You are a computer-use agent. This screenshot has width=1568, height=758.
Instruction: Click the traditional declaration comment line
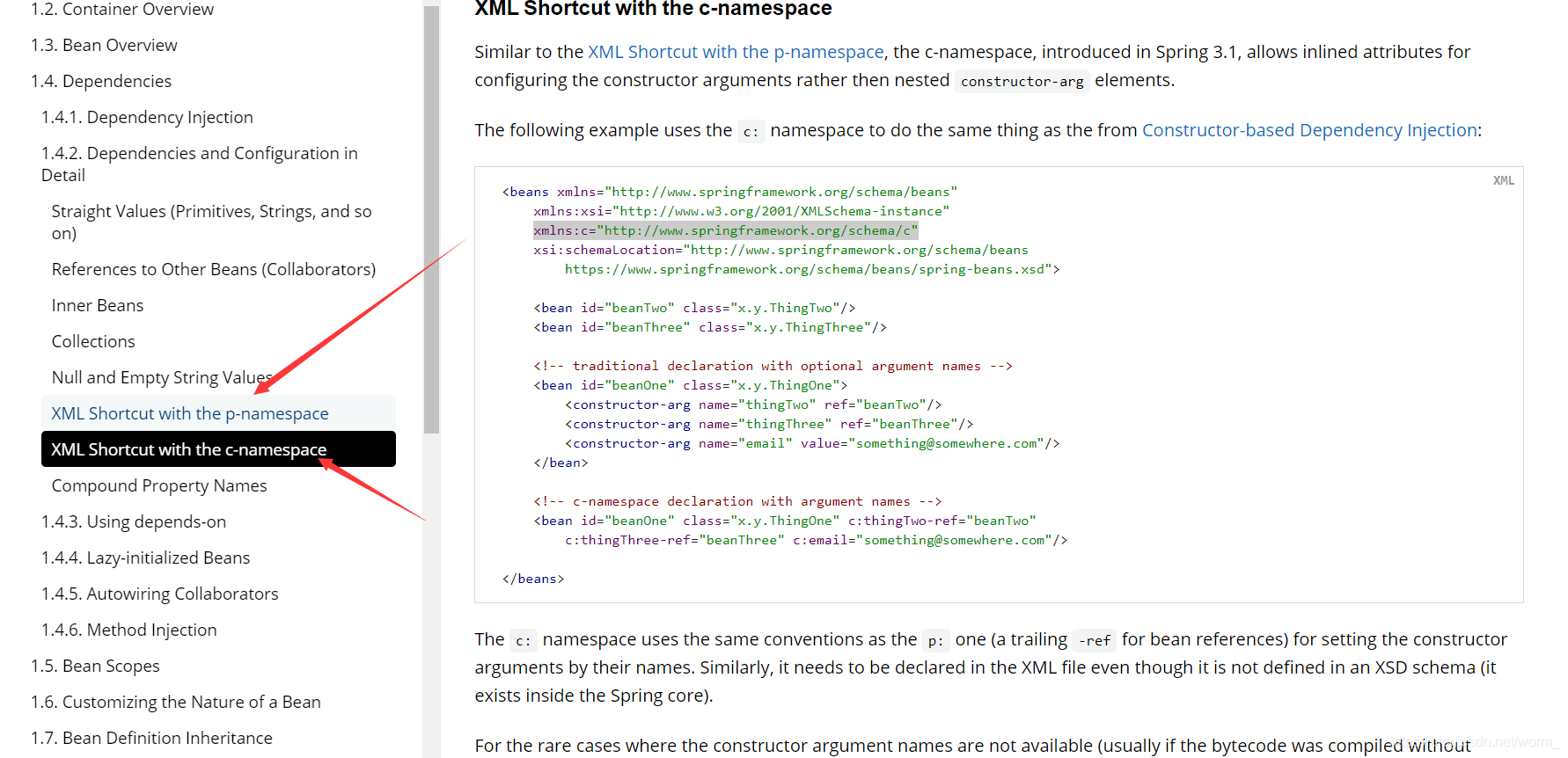point(773,366)
